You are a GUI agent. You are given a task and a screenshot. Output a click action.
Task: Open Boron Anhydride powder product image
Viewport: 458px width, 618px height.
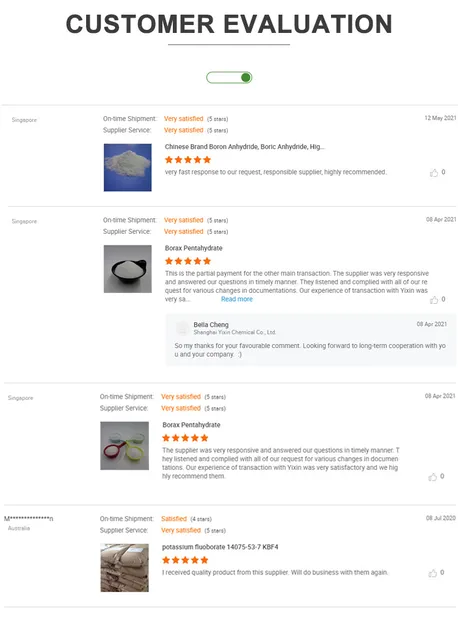(x=127, y=168)
